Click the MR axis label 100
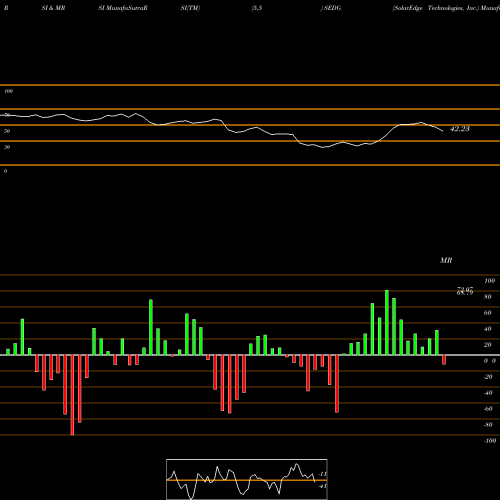The image size is (500, 500). pyautogui.click(x=489, y=281)
